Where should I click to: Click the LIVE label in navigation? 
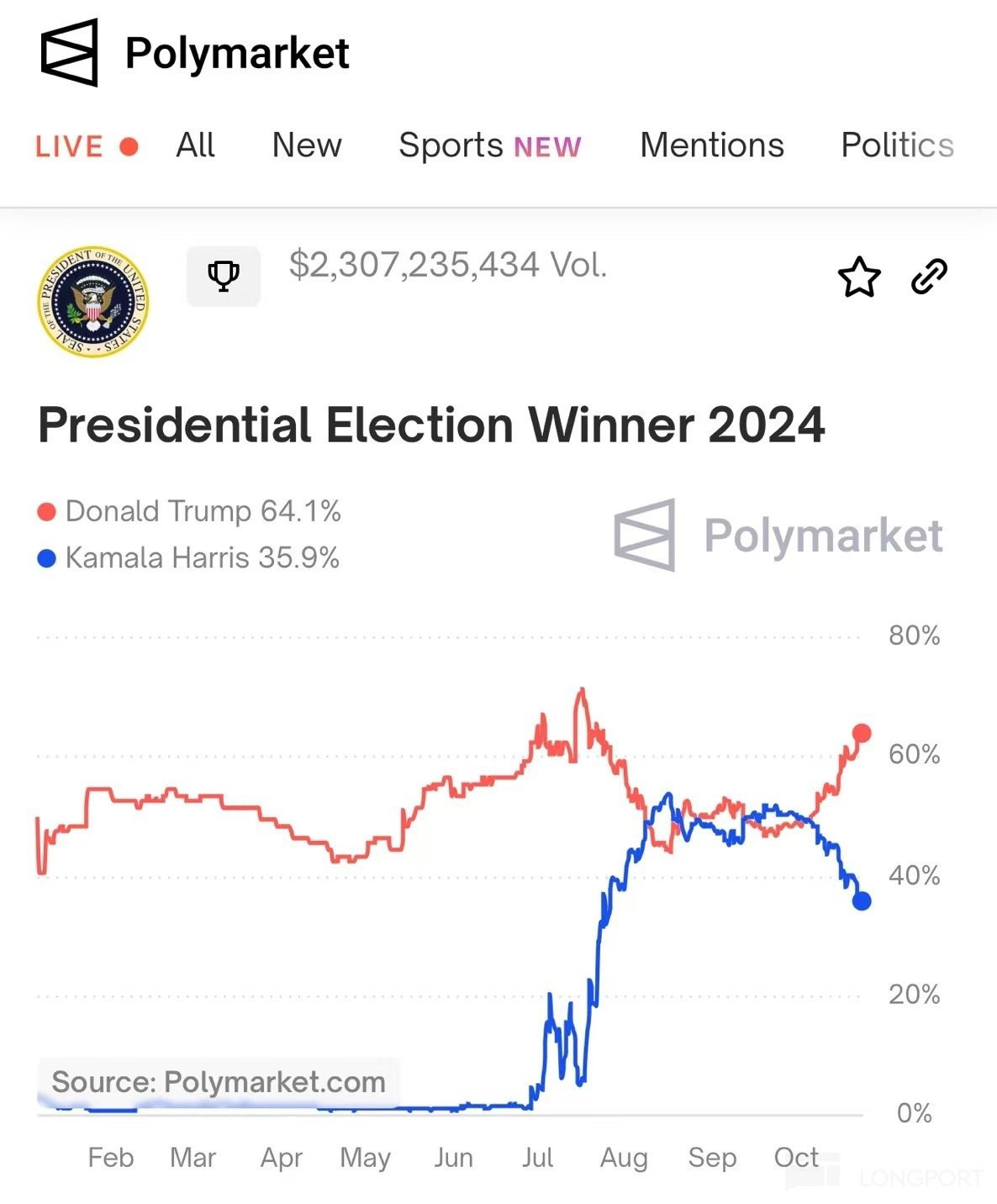click(69, 147)
